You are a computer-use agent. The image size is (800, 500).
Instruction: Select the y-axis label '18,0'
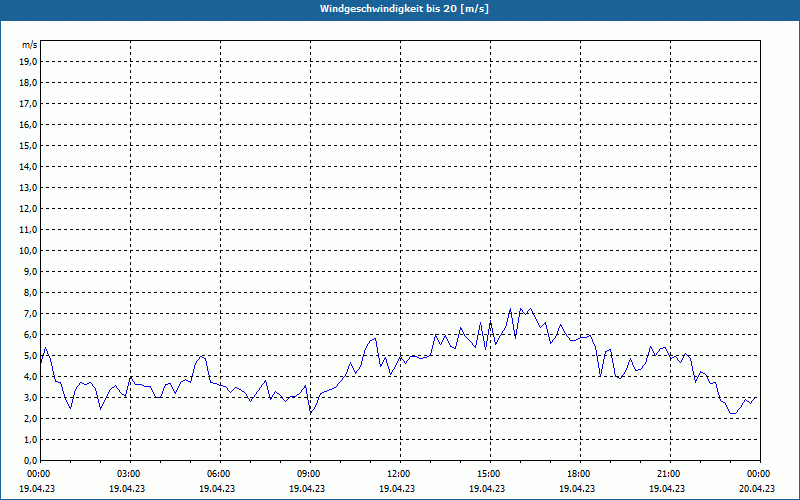28,83
